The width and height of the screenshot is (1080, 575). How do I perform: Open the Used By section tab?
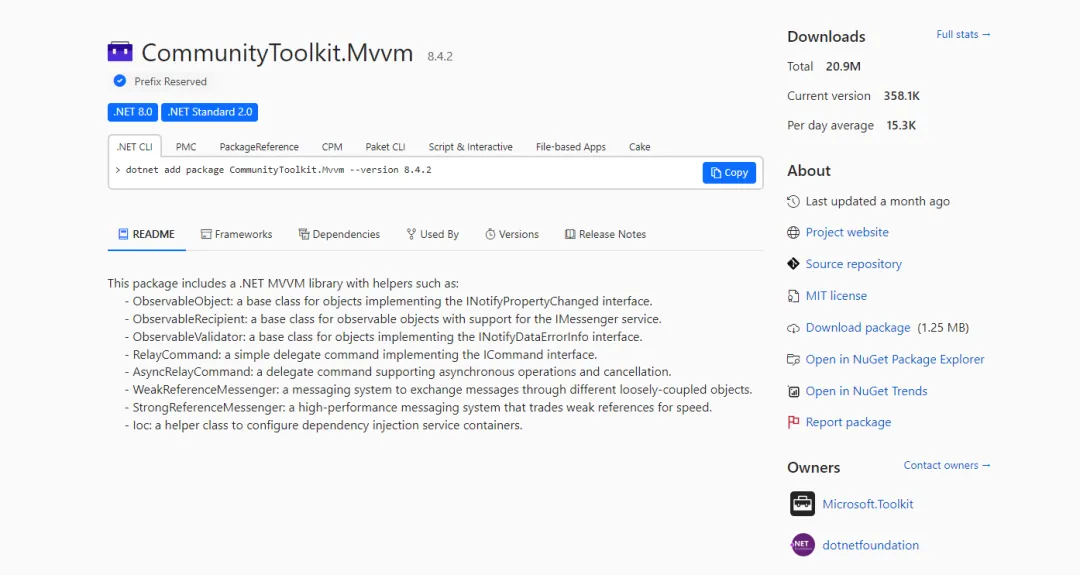coord(433,234)
